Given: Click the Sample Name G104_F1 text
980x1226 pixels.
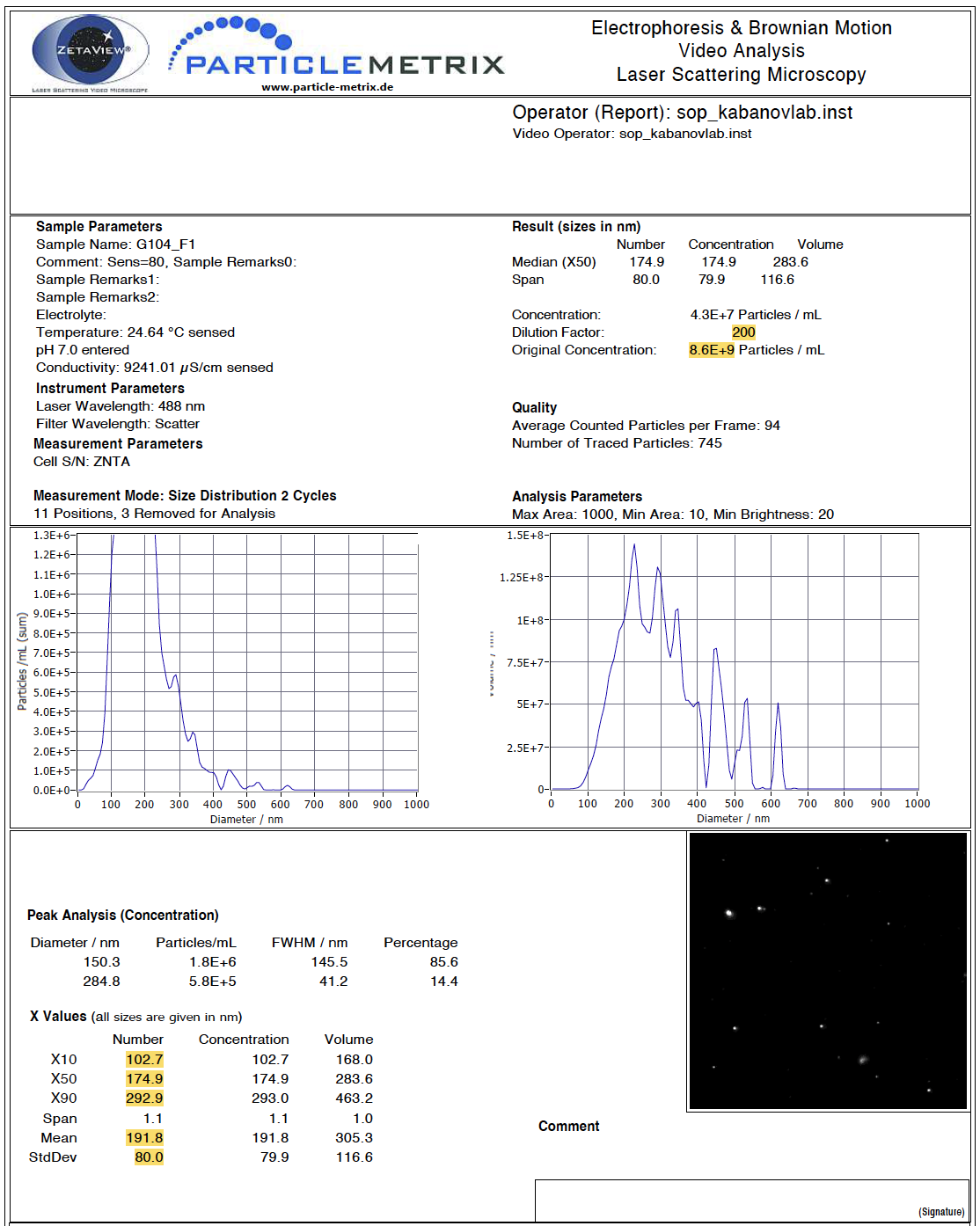Looking at the screenshot, I should pyautogui.click(x=115, y=244).
